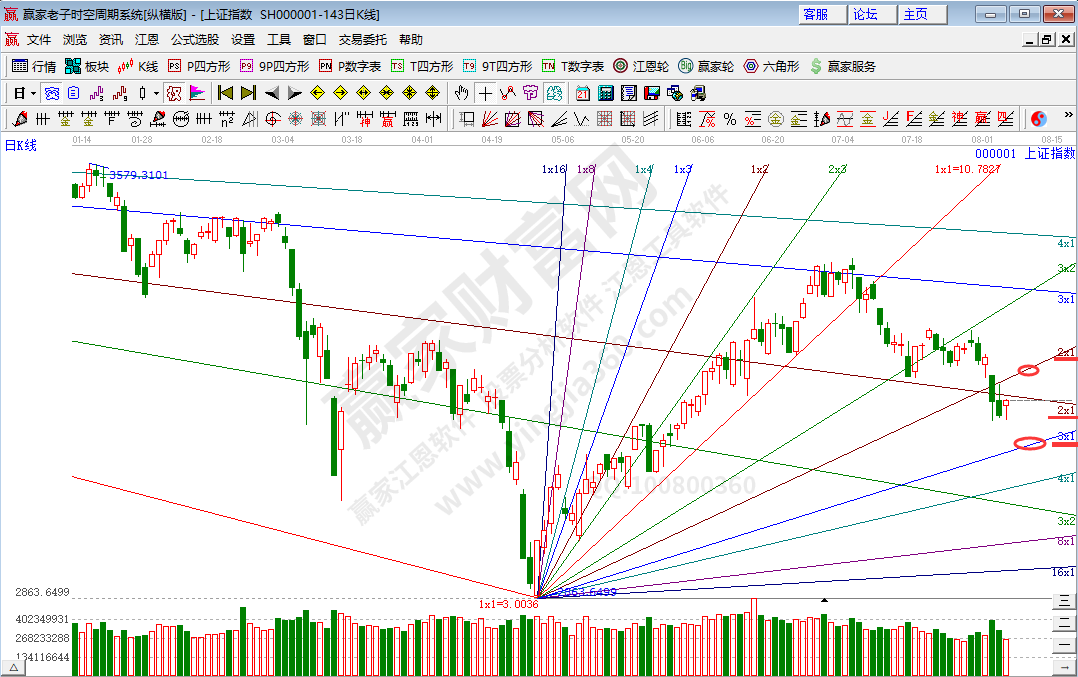Expand the candlestick style dropdown arrow
The image size is (1078, 677).
tap(156, 93)
